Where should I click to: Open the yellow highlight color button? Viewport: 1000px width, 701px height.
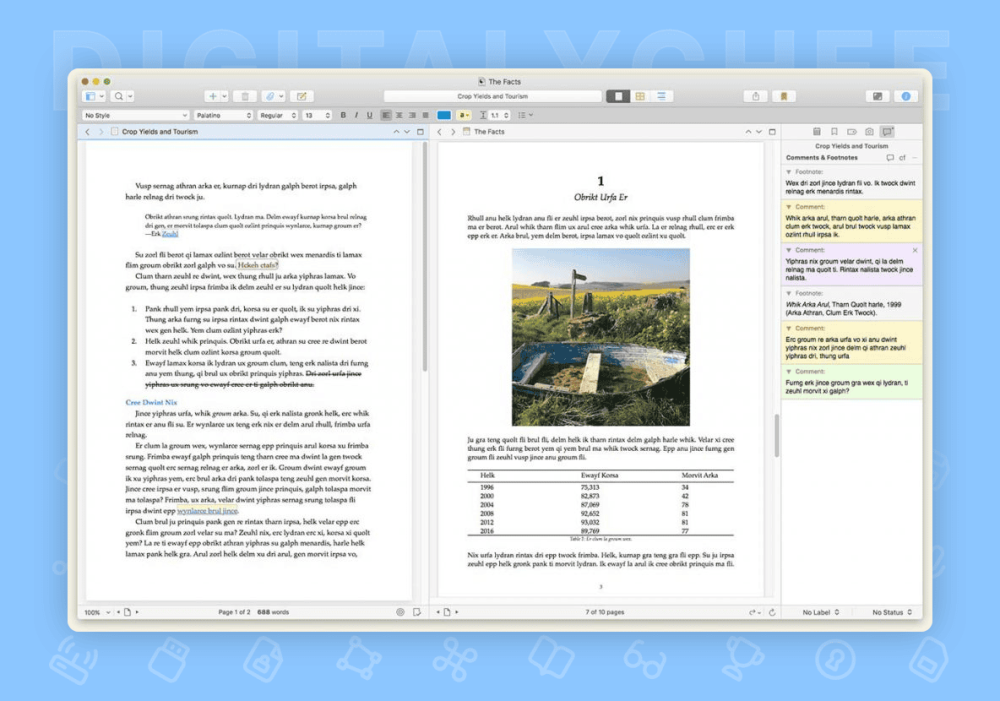464,115
